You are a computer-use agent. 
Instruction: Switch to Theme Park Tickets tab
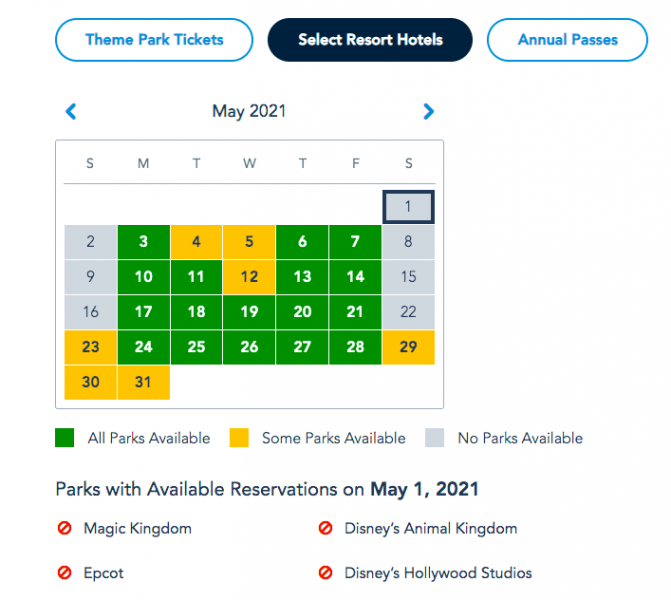pos(154,40)
